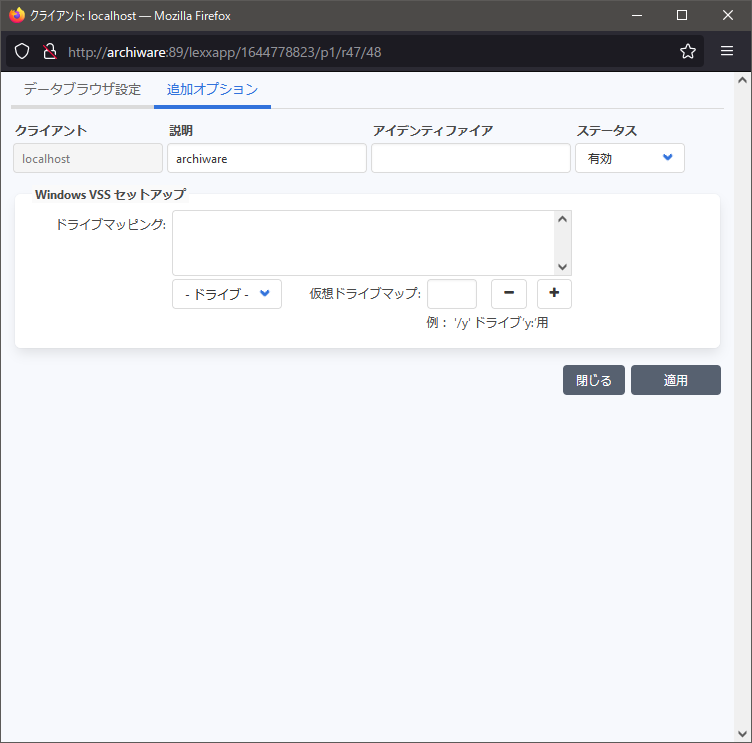This screenshot has height=743, width=752.
Task: Expand the - ドライブ - dropdown
Action: coord(227,294)
